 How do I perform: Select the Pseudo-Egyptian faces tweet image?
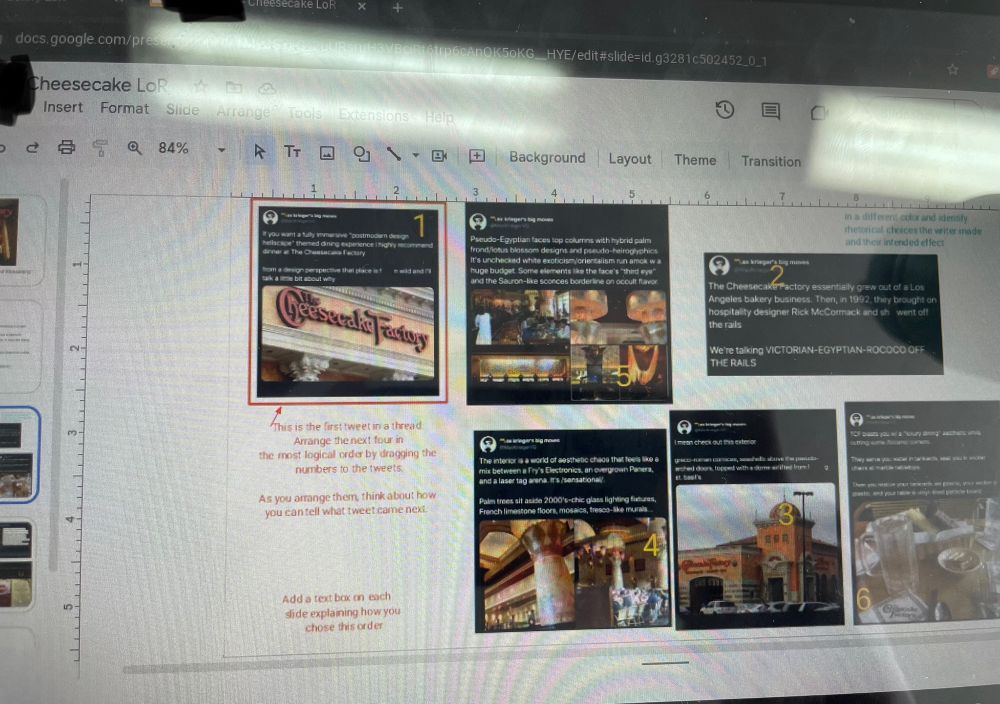point(568,304)
